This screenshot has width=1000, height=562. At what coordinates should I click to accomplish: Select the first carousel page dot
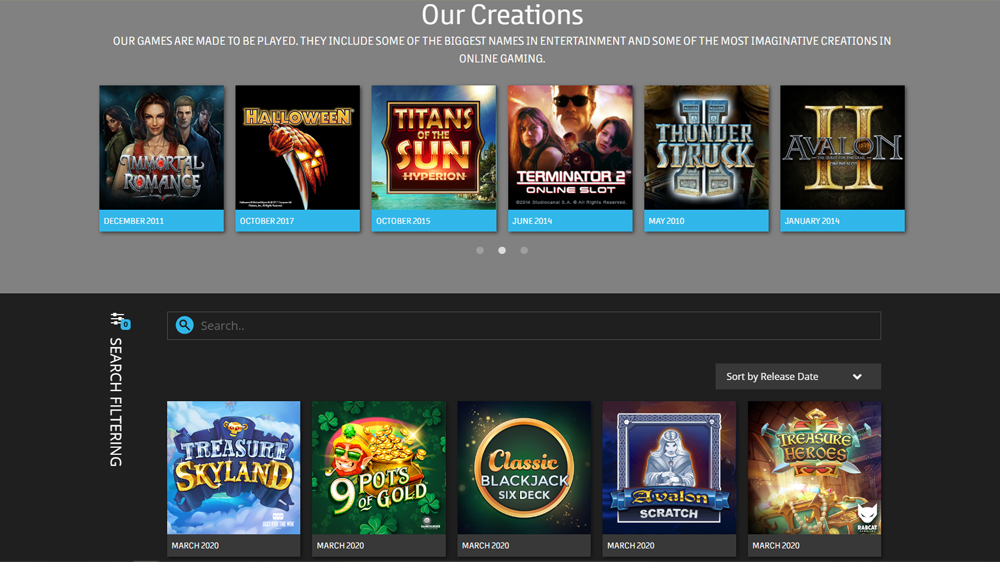coord(480,251)
